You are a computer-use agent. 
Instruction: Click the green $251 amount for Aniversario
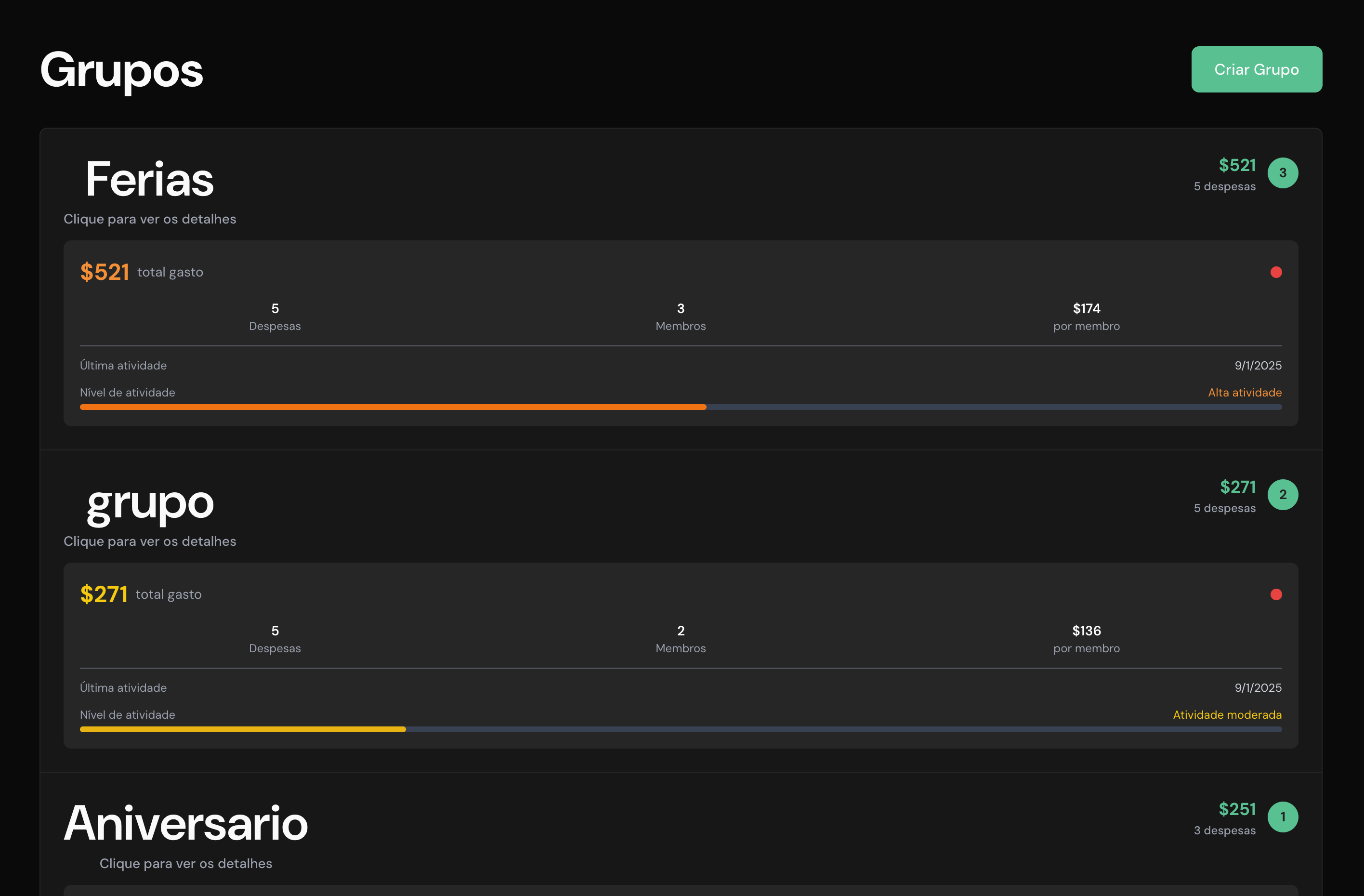tap(1237, 809)
